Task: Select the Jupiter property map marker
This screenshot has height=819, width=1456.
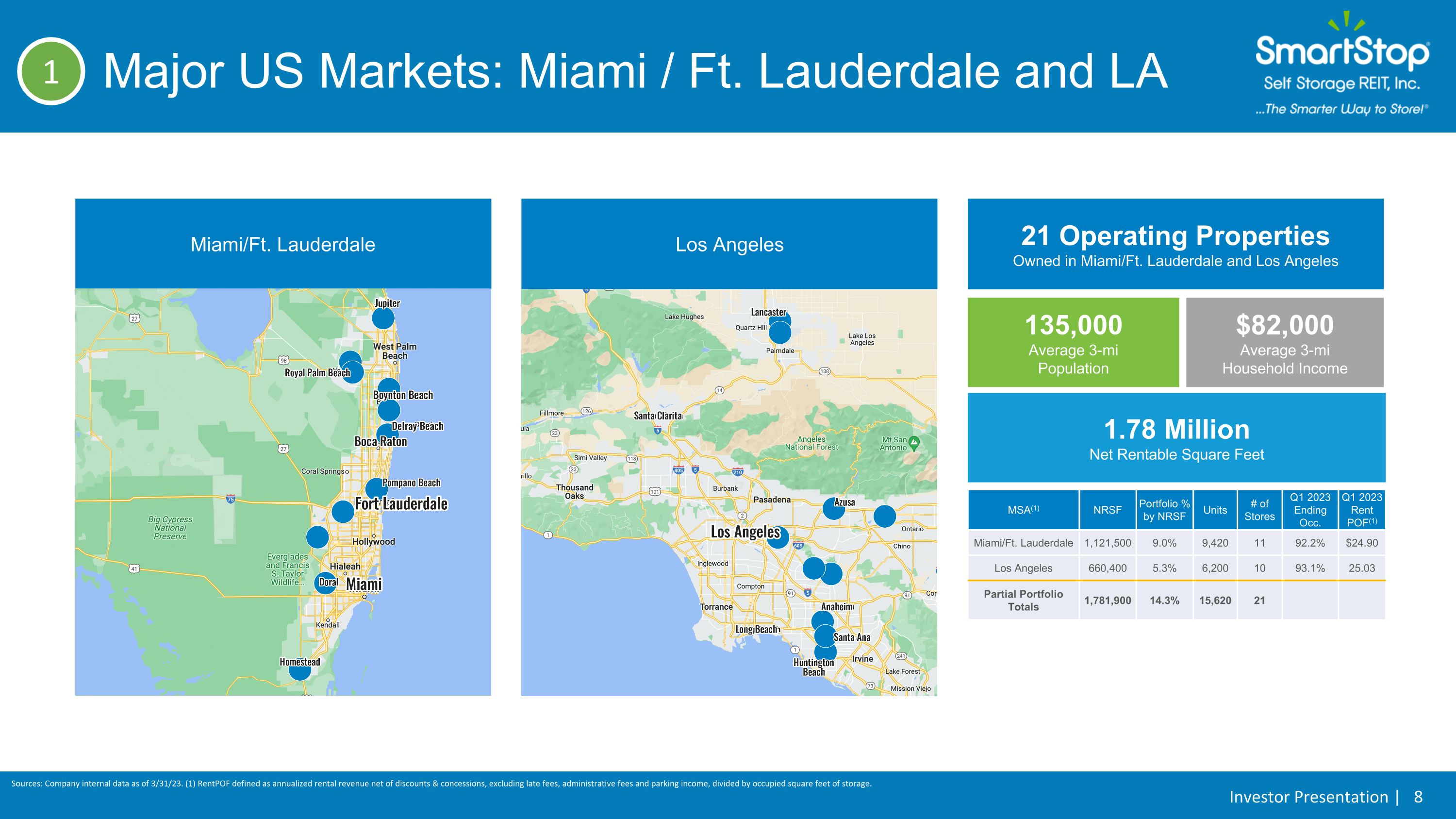Action: [x=382, y=318]
